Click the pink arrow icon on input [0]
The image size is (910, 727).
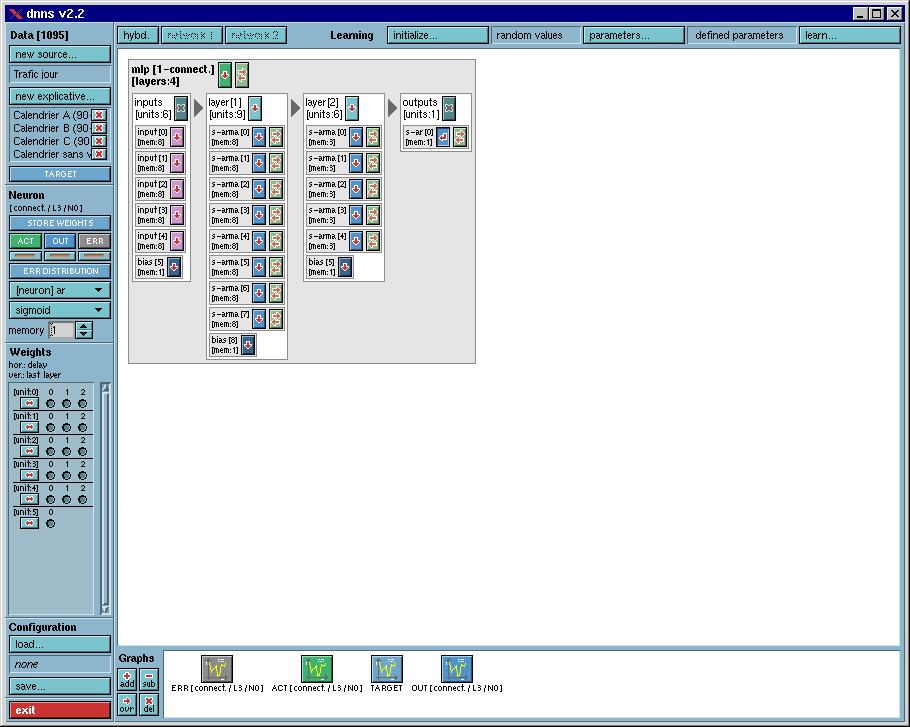[x=177, y=137]
